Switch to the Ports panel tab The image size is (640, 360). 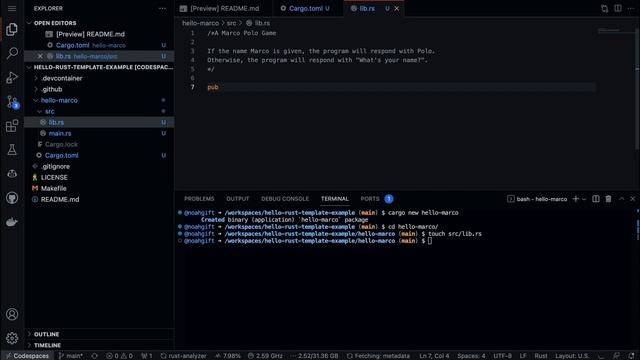tap(370, 199)
